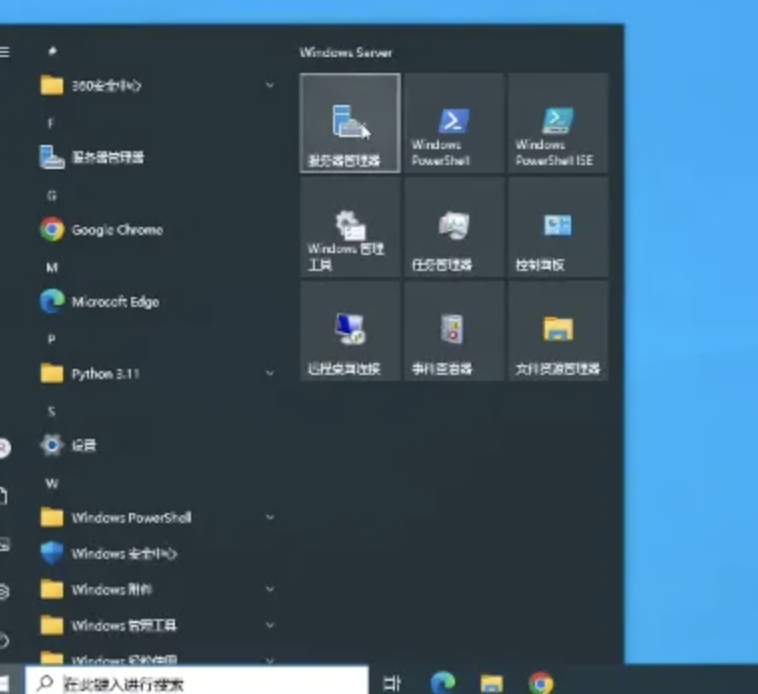The height and width of the screenshot is (694, 758).
Task: Click the W letter header
Action: click(x=52, y=483)
